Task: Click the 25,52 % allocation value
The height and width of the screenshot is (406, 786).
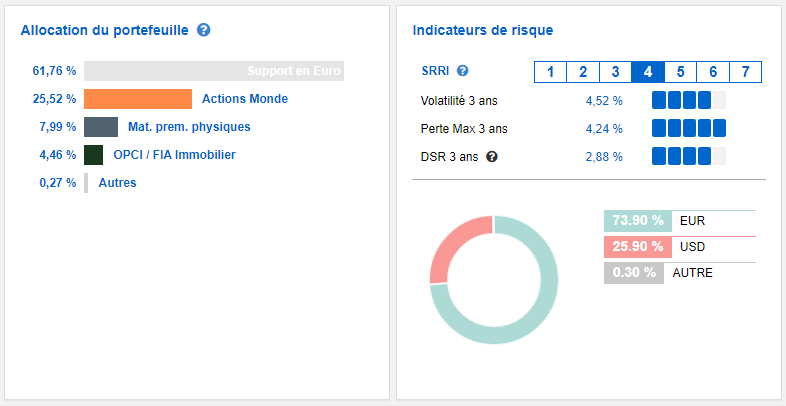Action: [54, 99]
